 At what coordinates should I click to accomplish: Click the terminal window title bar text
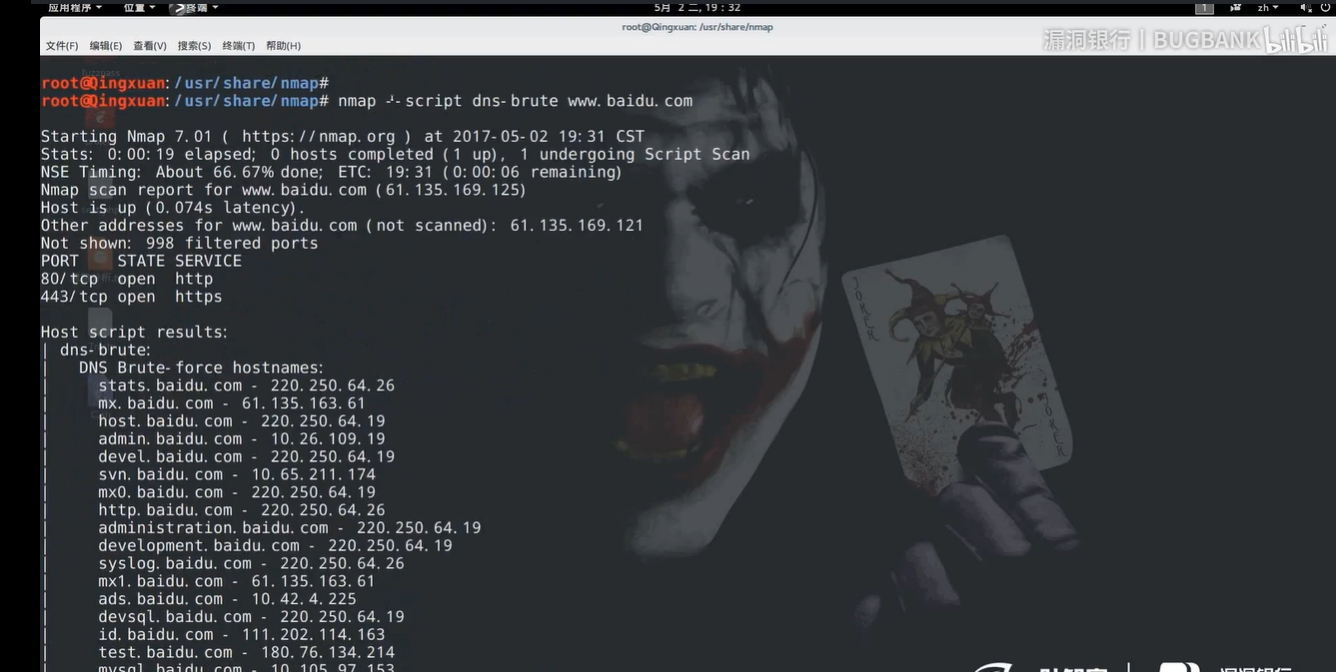(697, 27)
